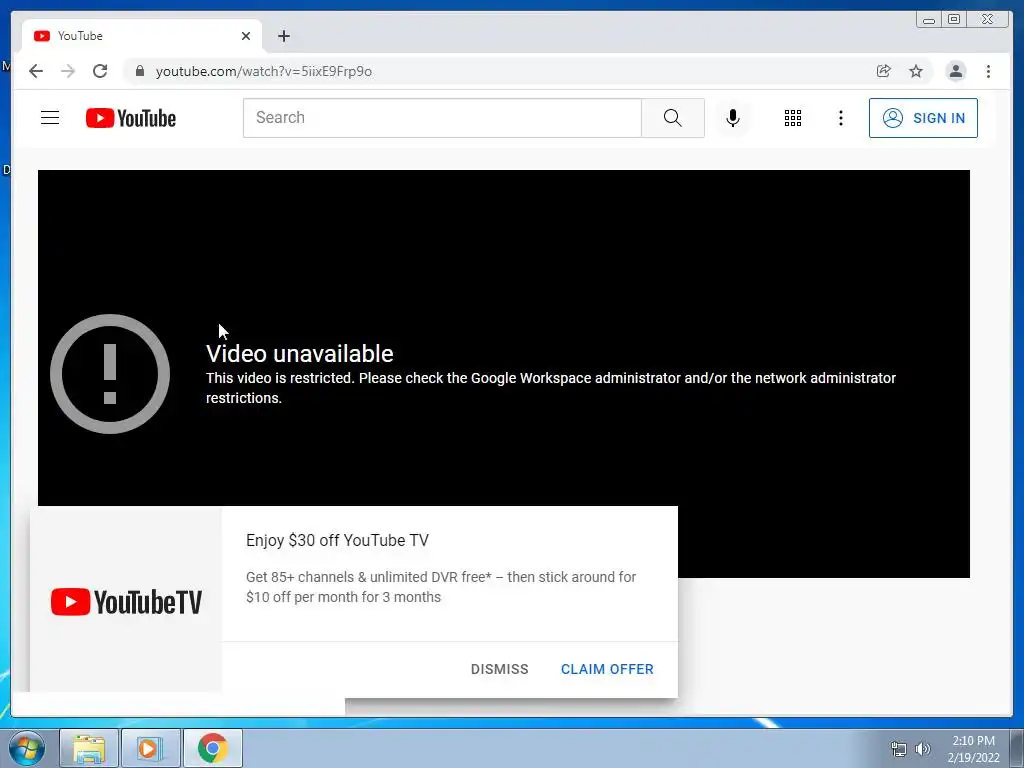The height and width of the screenshot is (768, 1024).
Task: View site info via the padlock icon
Action: [x=140, y=71]
